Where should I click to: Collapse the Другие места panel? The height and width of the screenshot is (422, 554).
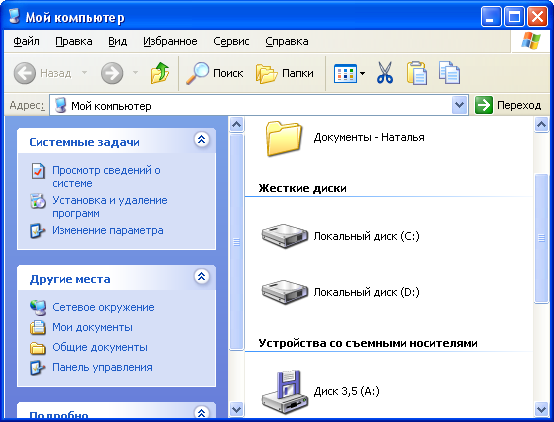[201, 276]
